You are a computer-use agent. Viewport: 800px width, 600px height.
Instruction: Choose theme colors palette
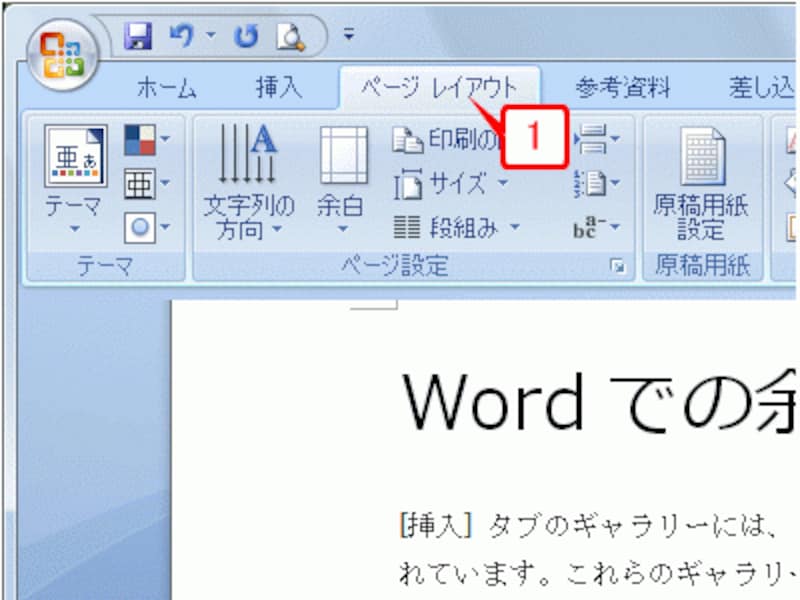point(146,139)
